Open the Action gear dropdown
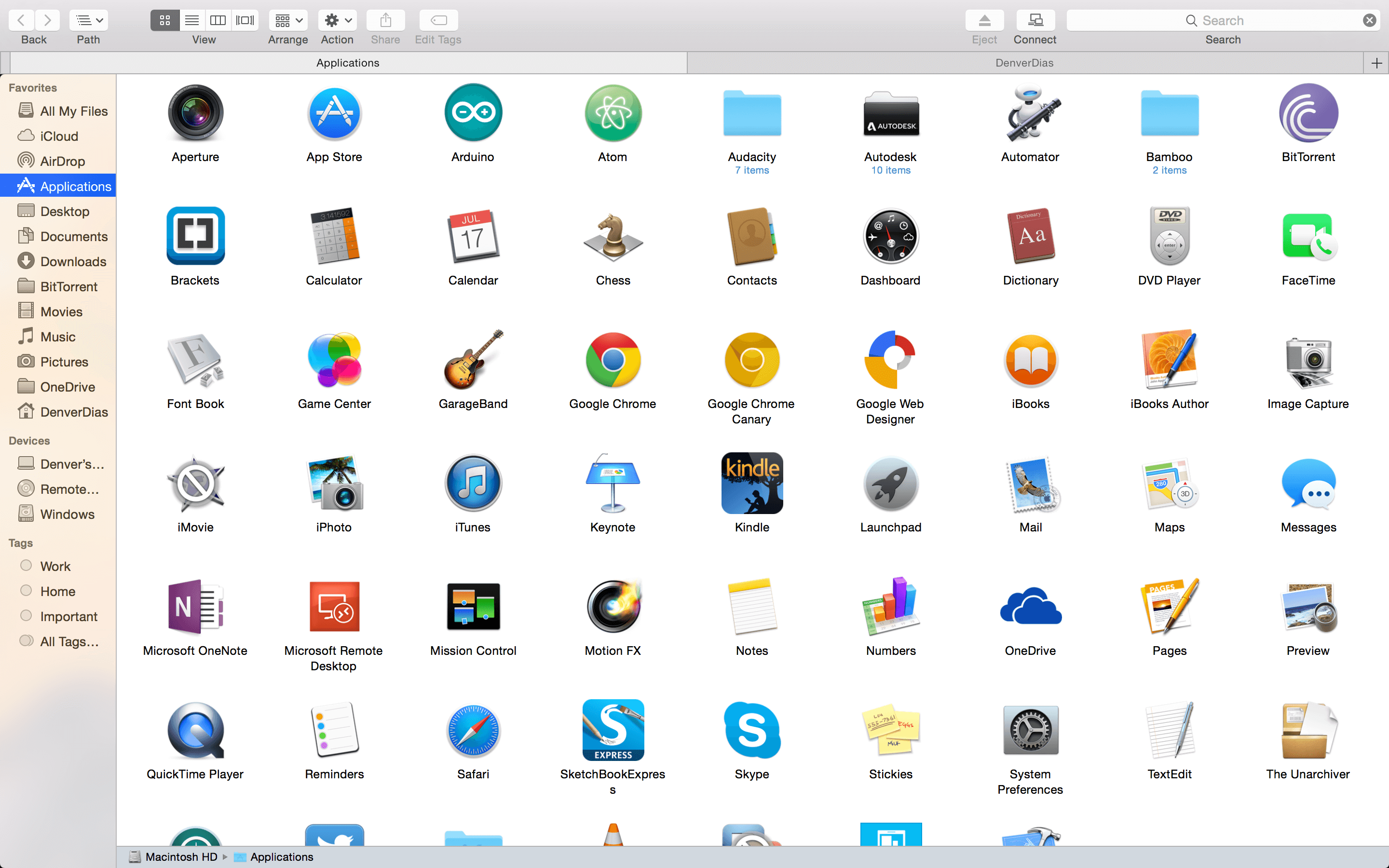This screenshot has height=868, width=1389. point(338,20)
